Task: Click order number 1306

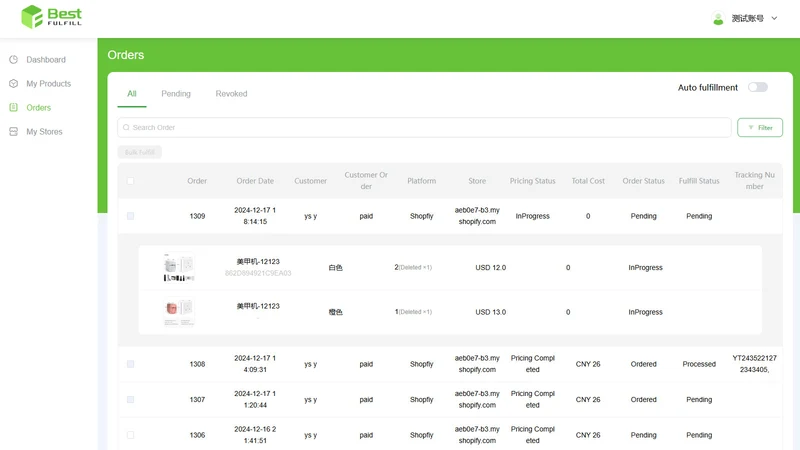Action: 197,435
